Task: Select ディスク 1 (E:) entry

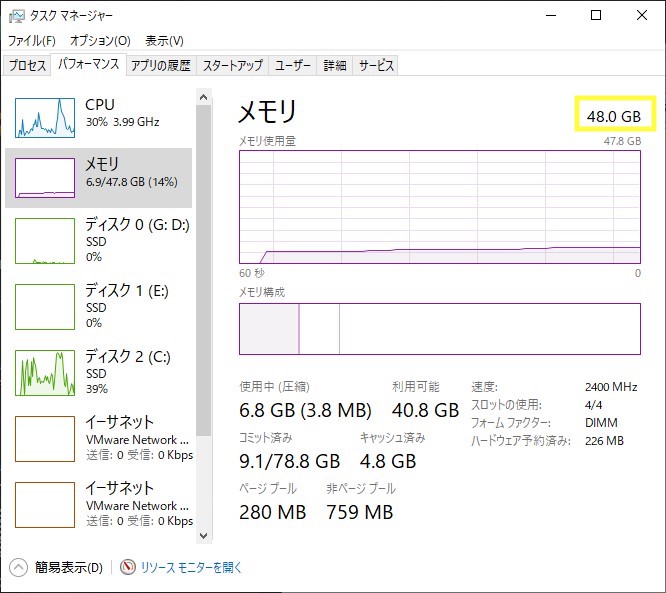Action: pos(99,306)
